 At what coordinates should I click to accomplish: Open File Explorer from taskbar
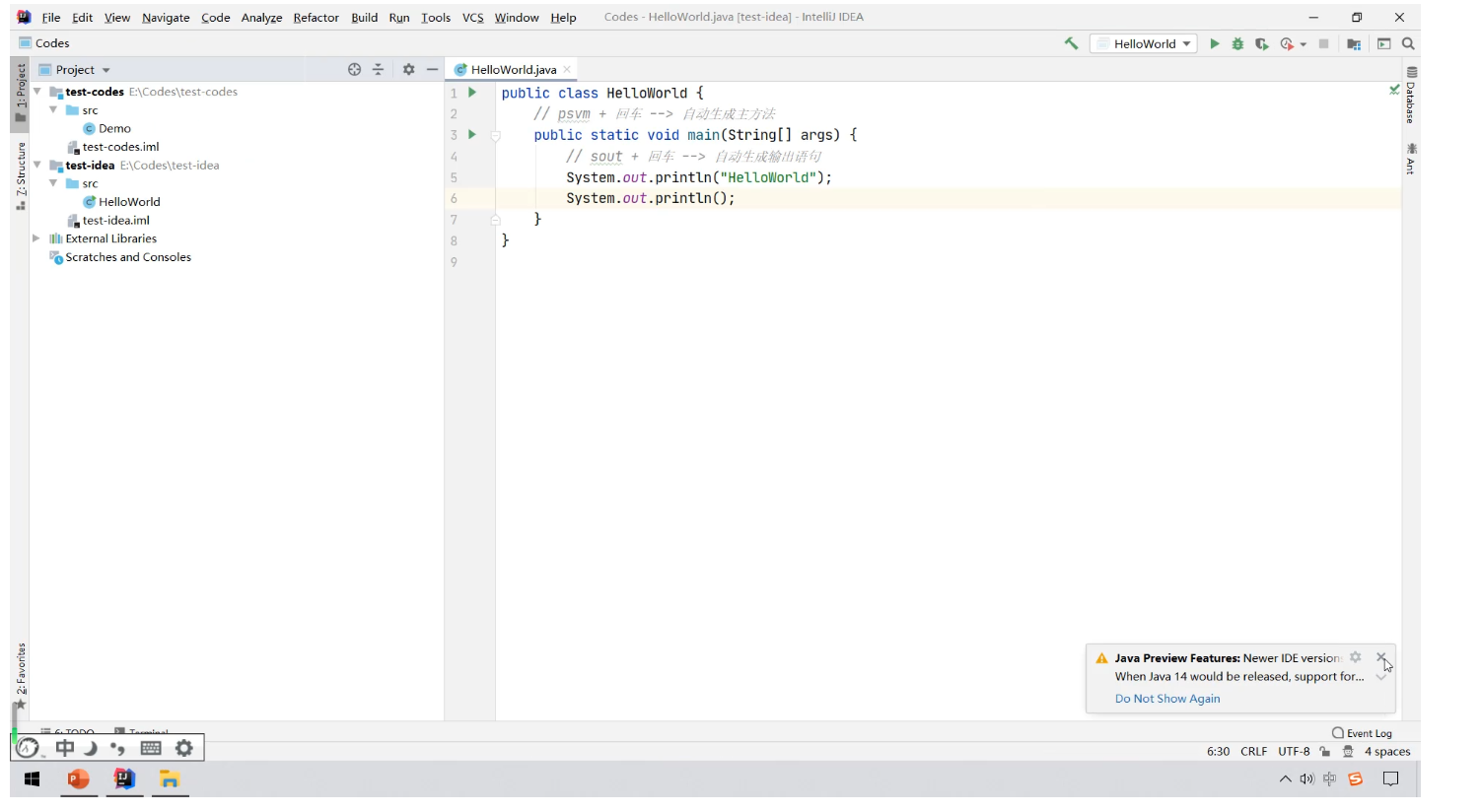[170, 779]
